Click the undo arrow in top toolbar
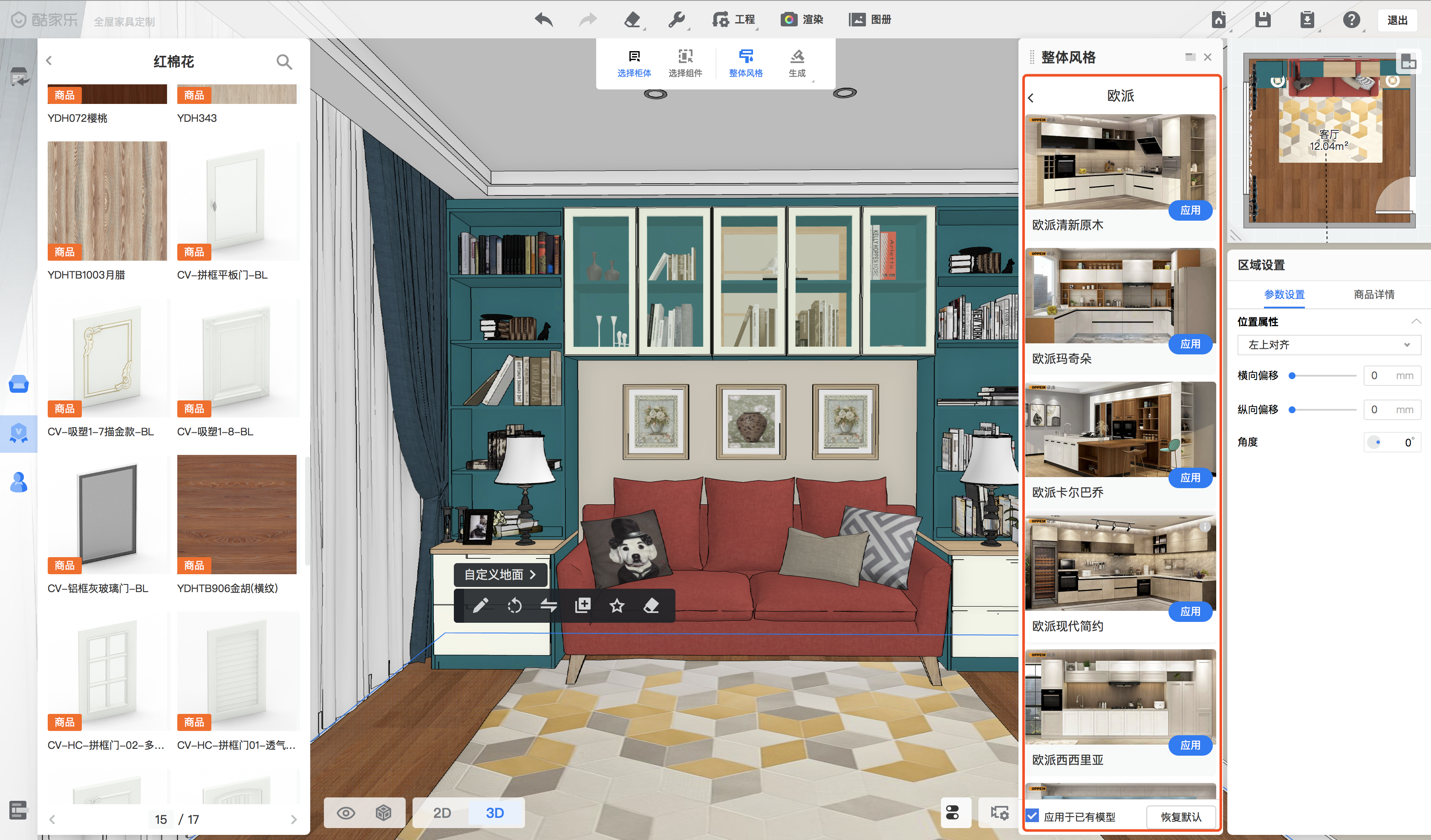The width and height of the screenshot is (1431, 840). pos(543,20)
